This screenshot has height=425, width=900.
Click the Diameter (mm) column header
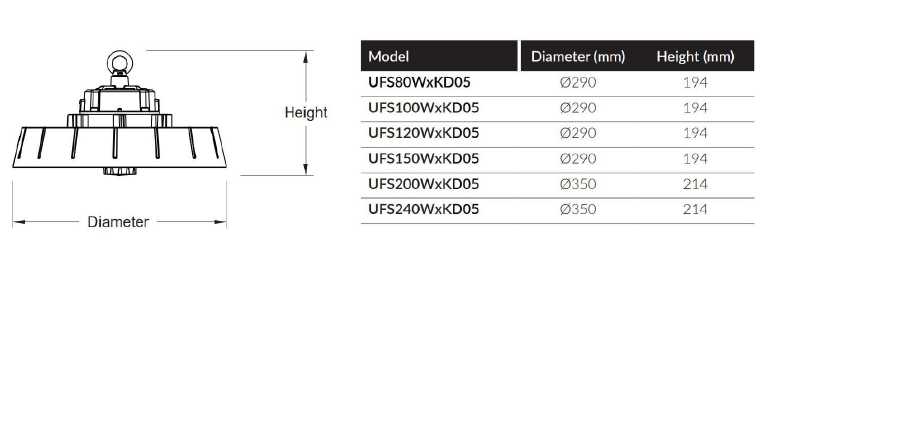pyautogui.click(x=578, y=56)
